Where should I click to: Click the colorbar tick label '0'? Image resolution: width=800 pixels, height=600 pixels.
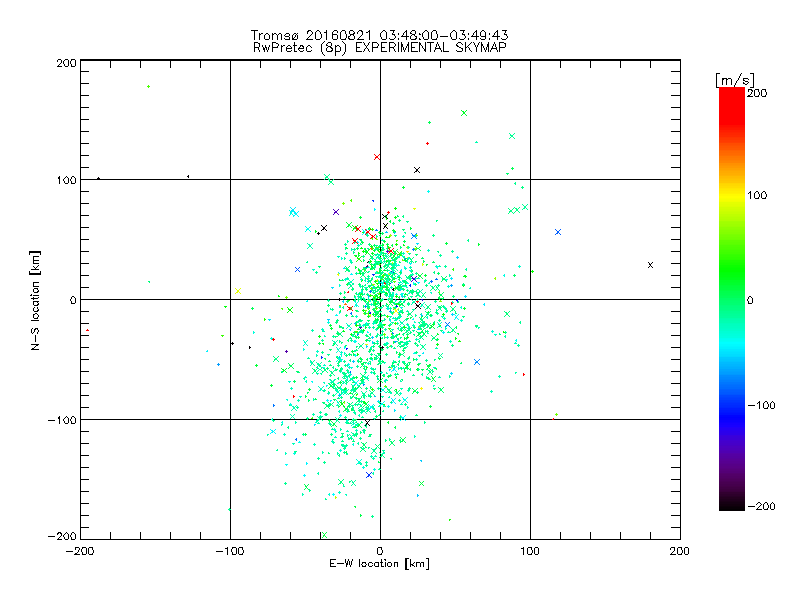(x=750, y=300)
